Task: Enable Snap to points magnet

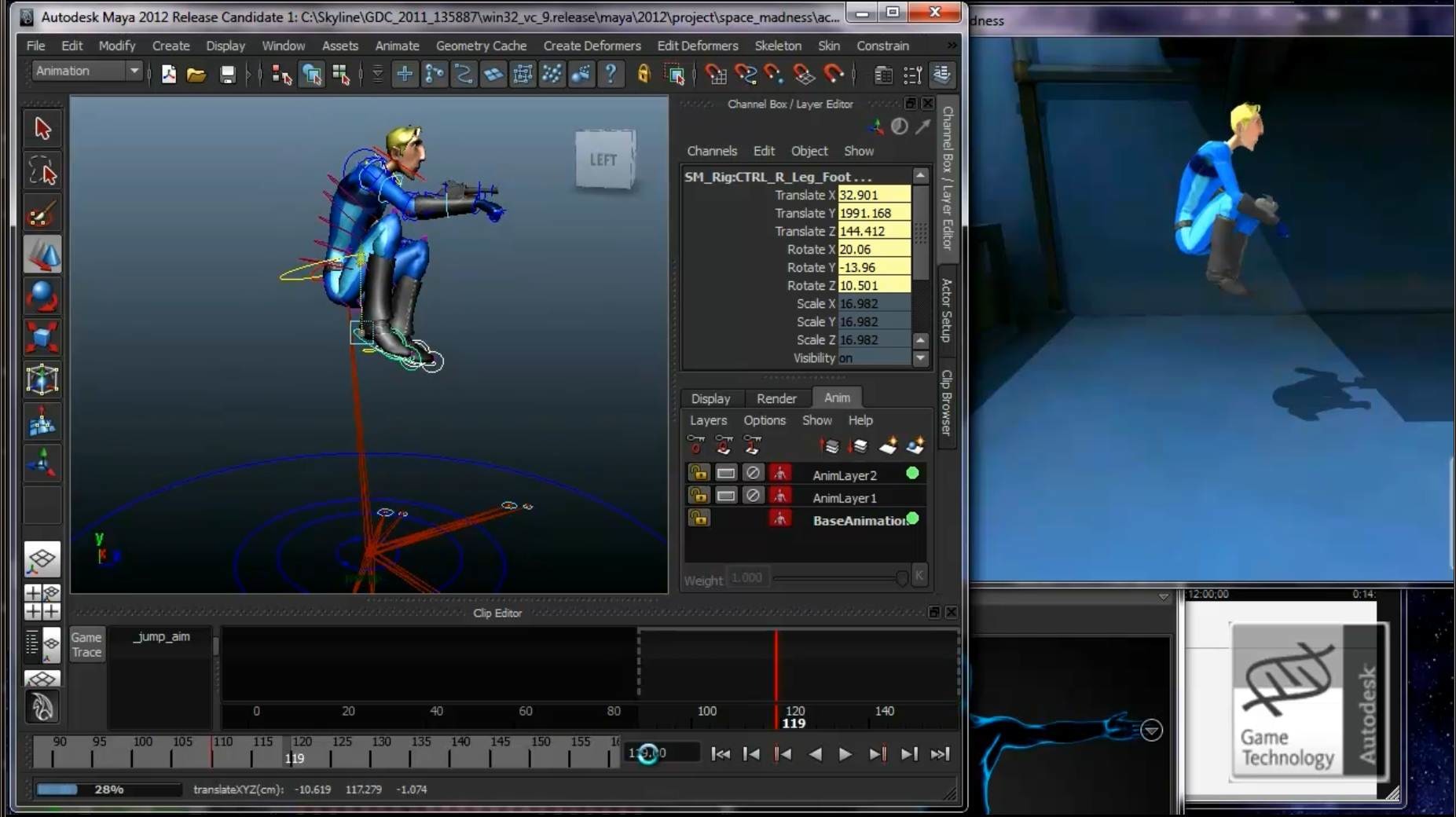Action: [x=774, y=74]
